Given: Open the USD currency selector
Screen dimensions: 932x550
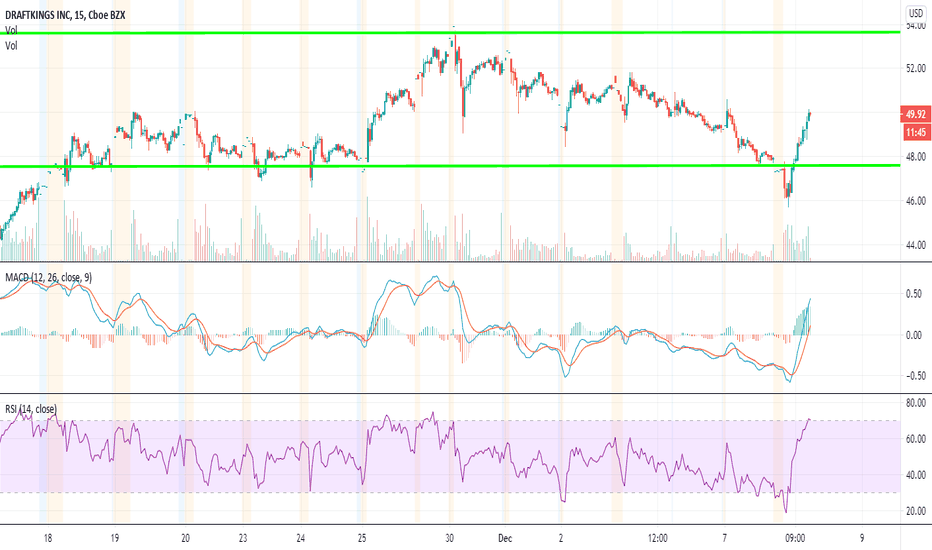Looking at the screenshot, I should [x=916, y=13].
